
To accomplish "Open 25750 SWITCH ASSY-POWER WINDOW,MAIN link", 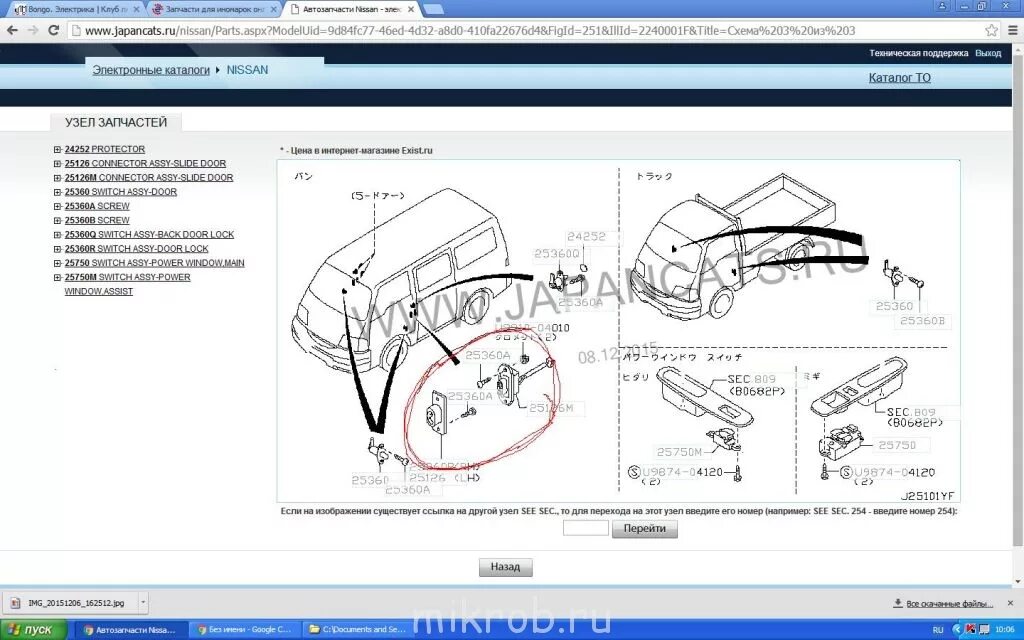I will 154,263.
